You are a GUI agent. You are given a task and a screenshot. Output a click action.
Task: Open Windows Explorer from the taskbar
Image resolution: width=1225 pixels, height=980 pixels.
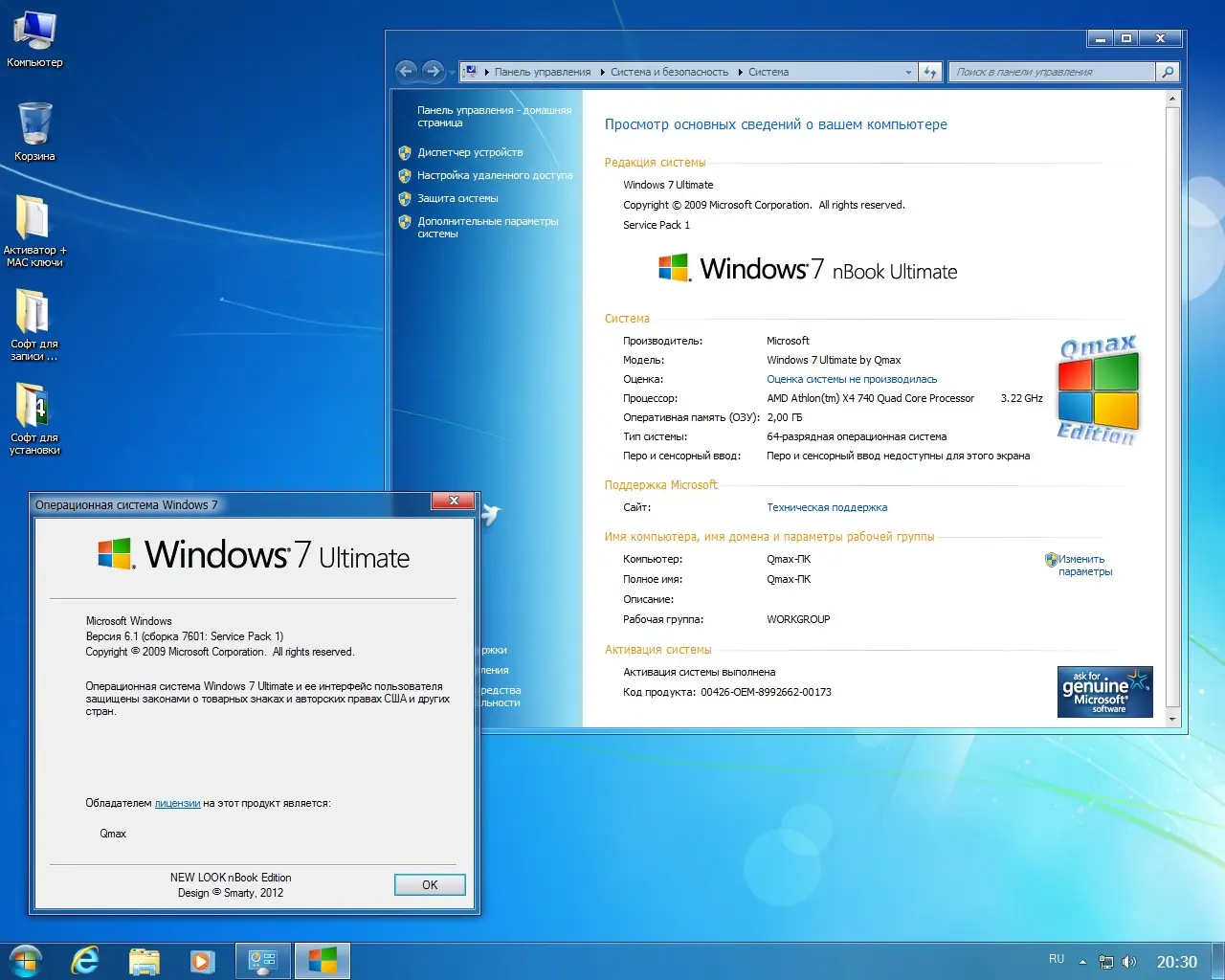click(144, 961)
